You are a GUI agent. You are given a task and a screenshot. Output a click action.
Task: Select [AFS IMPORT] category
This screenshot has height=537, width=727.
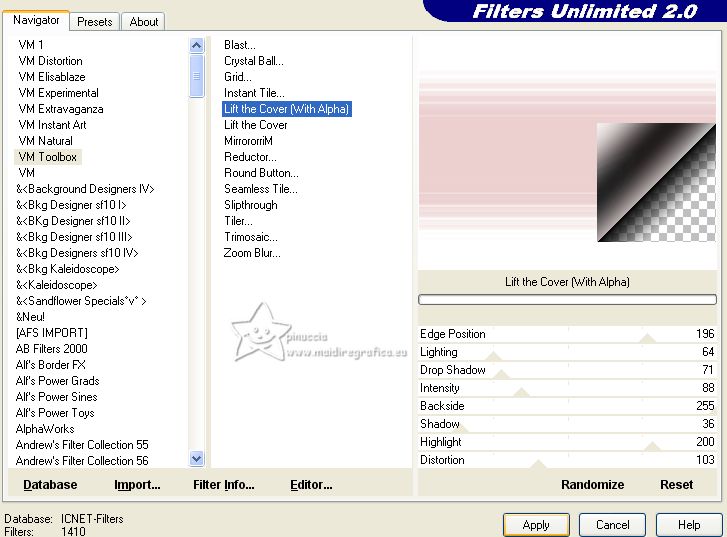(x=51, y=333)
